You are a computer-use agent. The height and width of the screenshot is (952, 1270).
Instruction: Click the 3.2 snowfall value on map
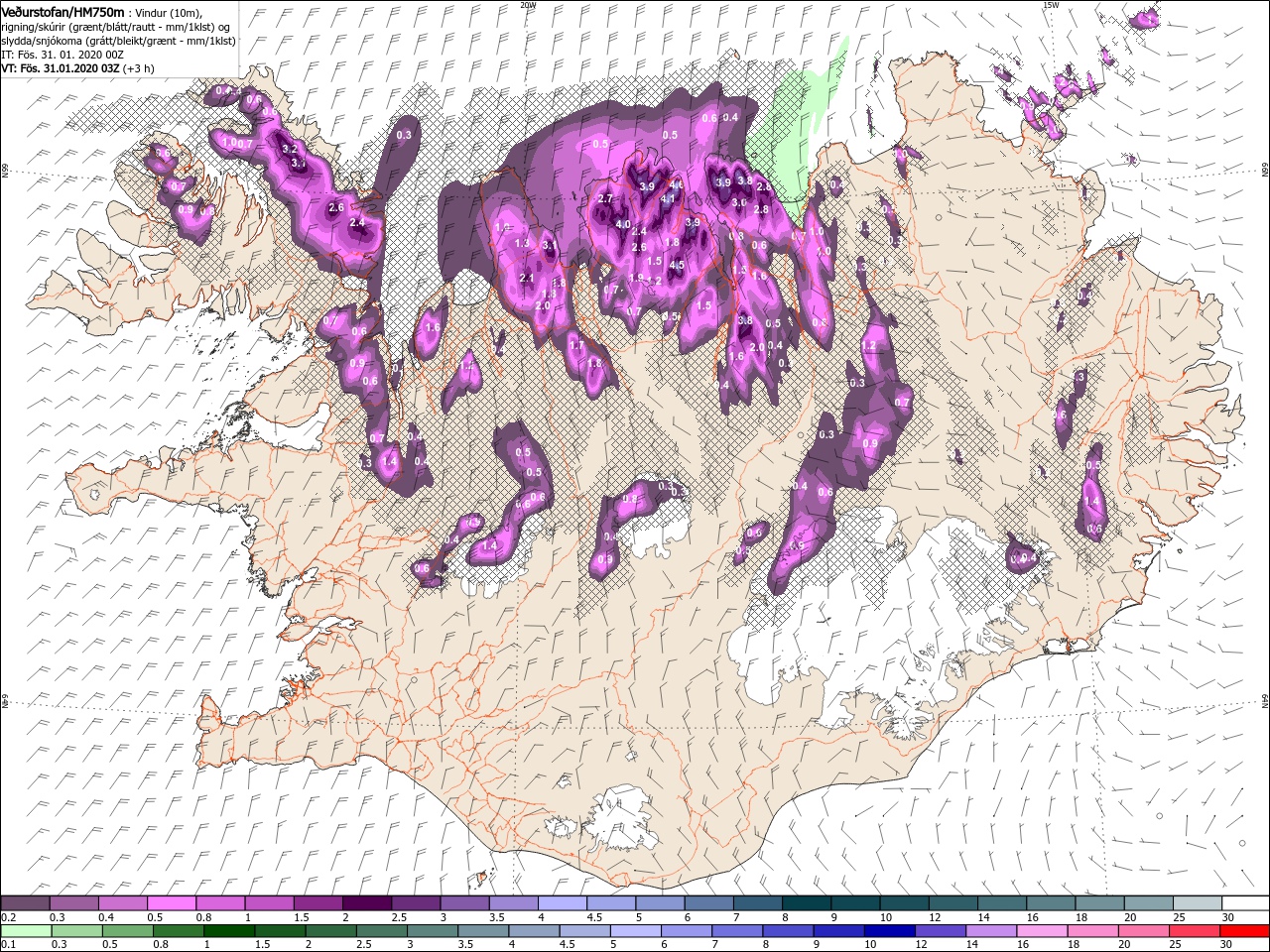tap(290, 149)
